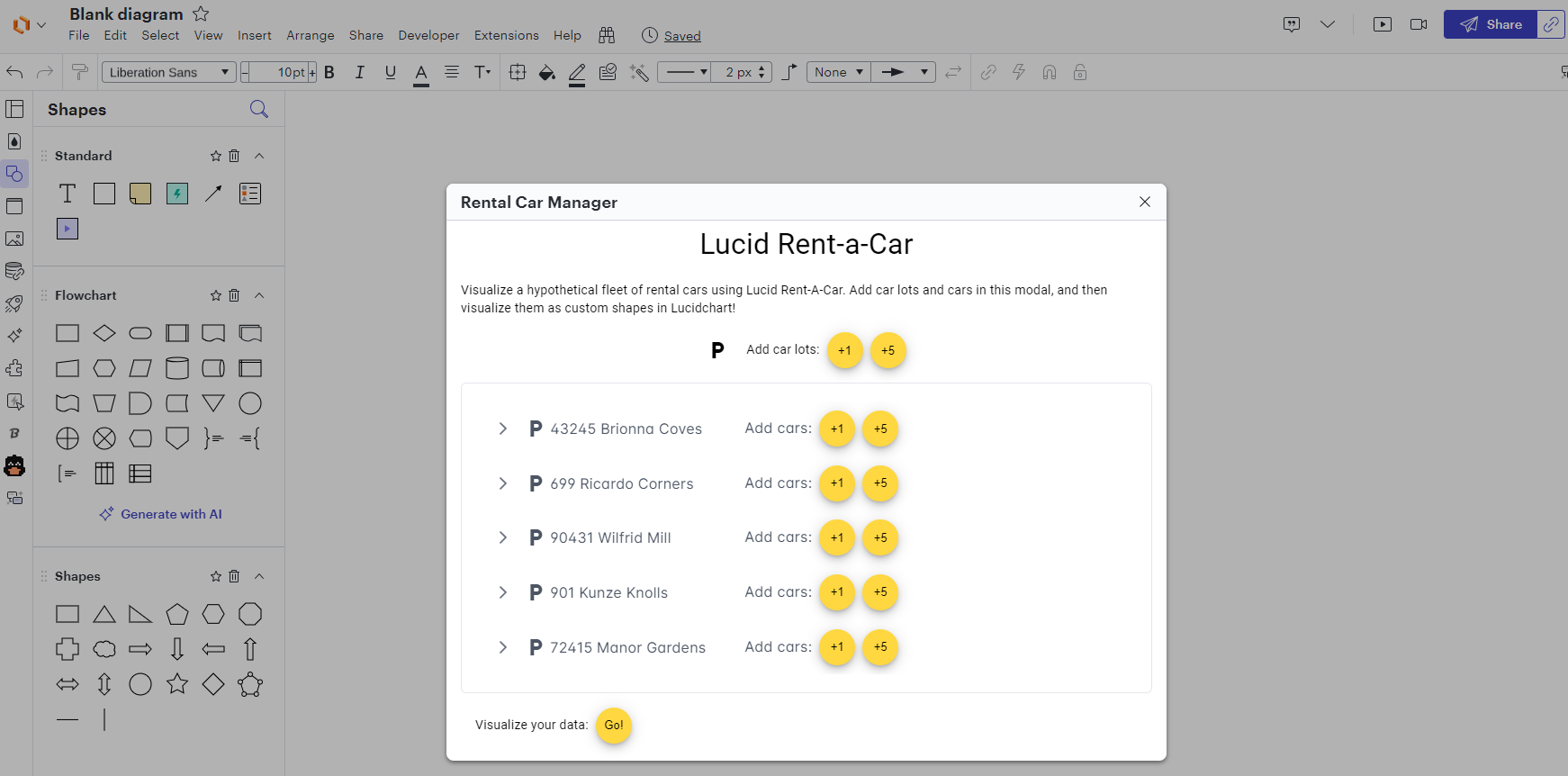
Task: Click the Undo arrow icon
Action: coord(15,72)
